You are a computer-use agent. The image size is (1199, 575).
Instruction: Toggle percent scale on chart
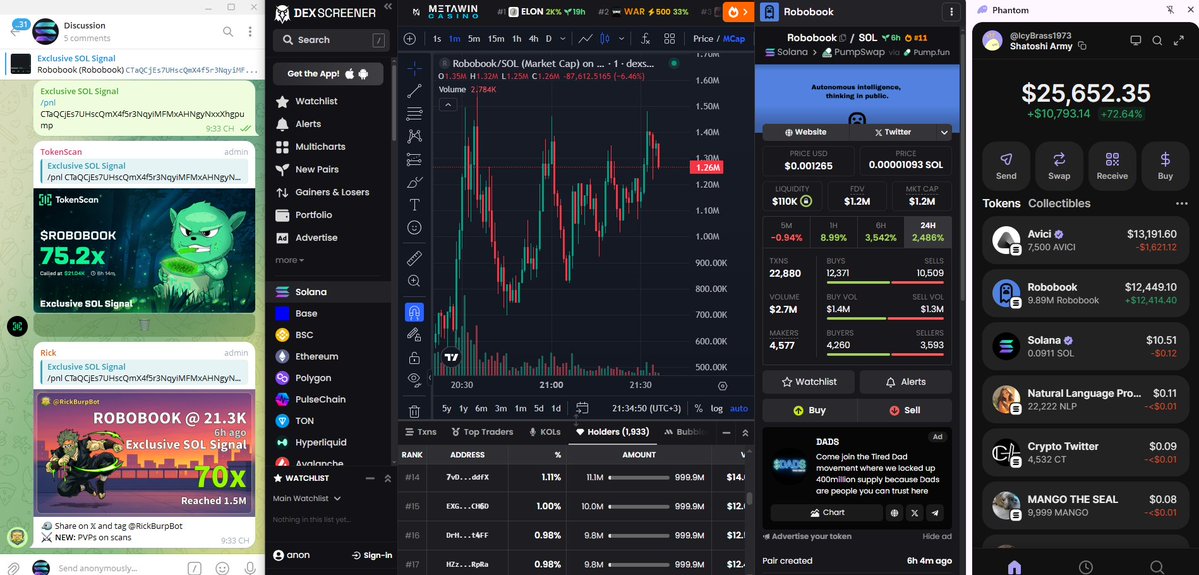pyautogui.click(x=698, y=408)
